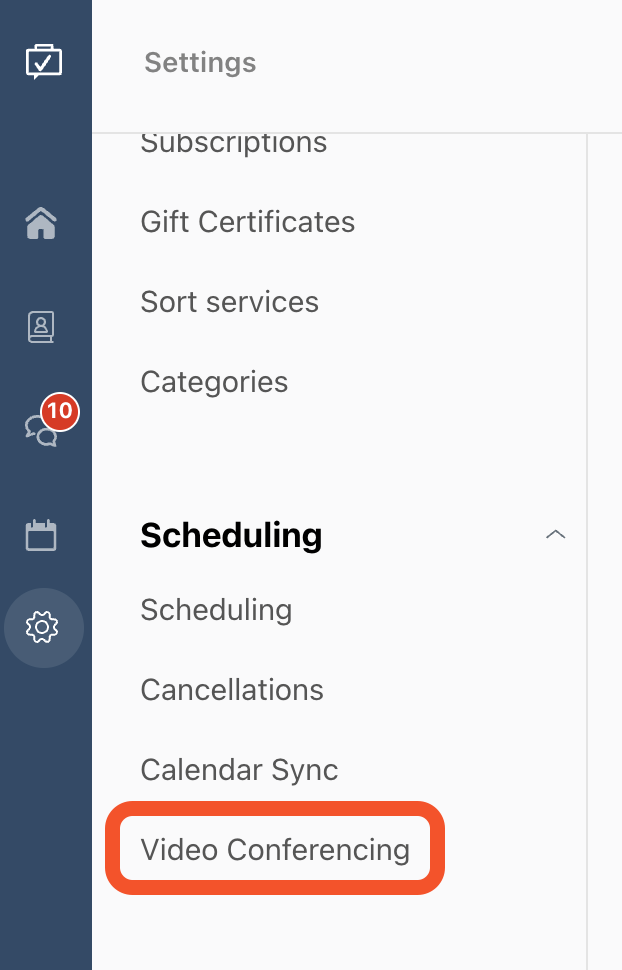Open the calendar icon in sidebar
This screenshot has height=970, width=622.
click(x=41, y=534)
